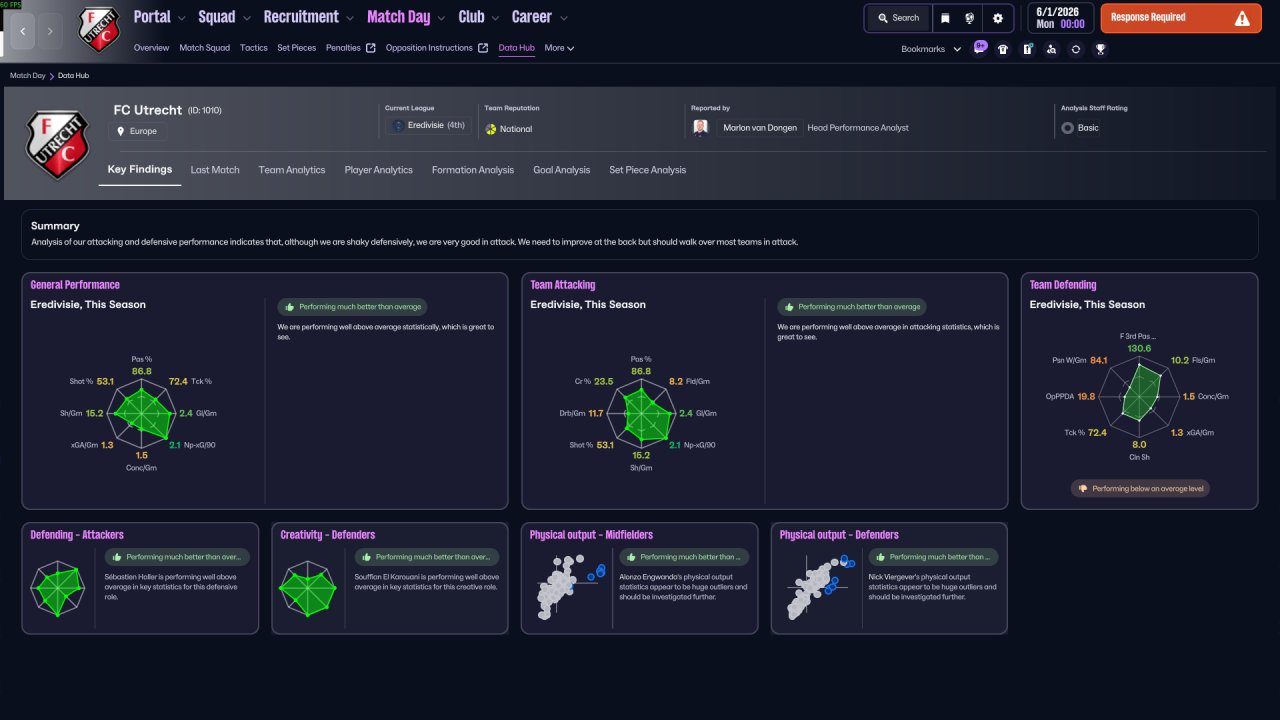Click the pop-out icon next to Opposition Instructions
This screenshot has height=720, width=1280.
(x=483, y=48)
